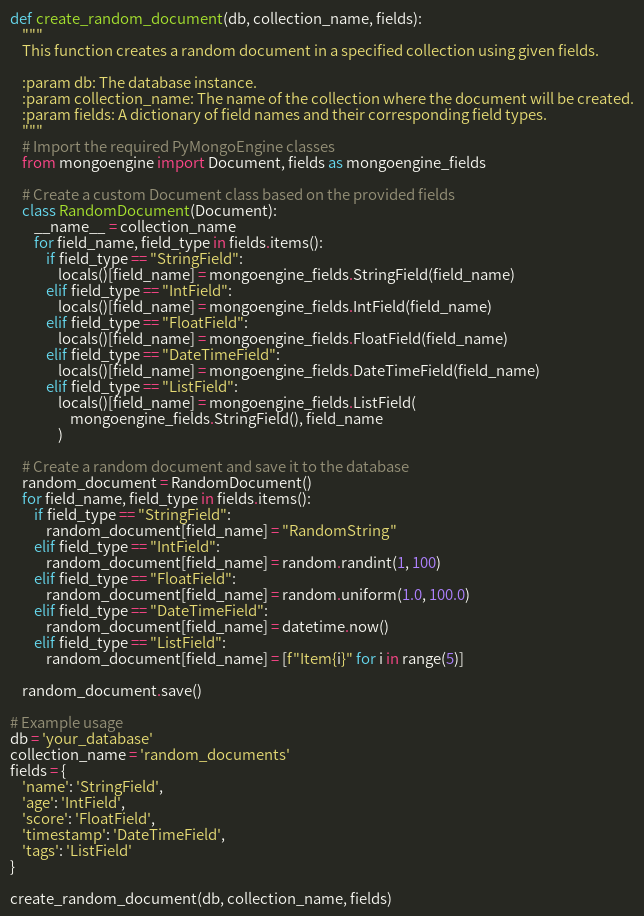This screenshot has width=644, height=916.
Task: Click 'mongoengine_fields.StringField(field_name)' call
Action: tap(362, 275)
